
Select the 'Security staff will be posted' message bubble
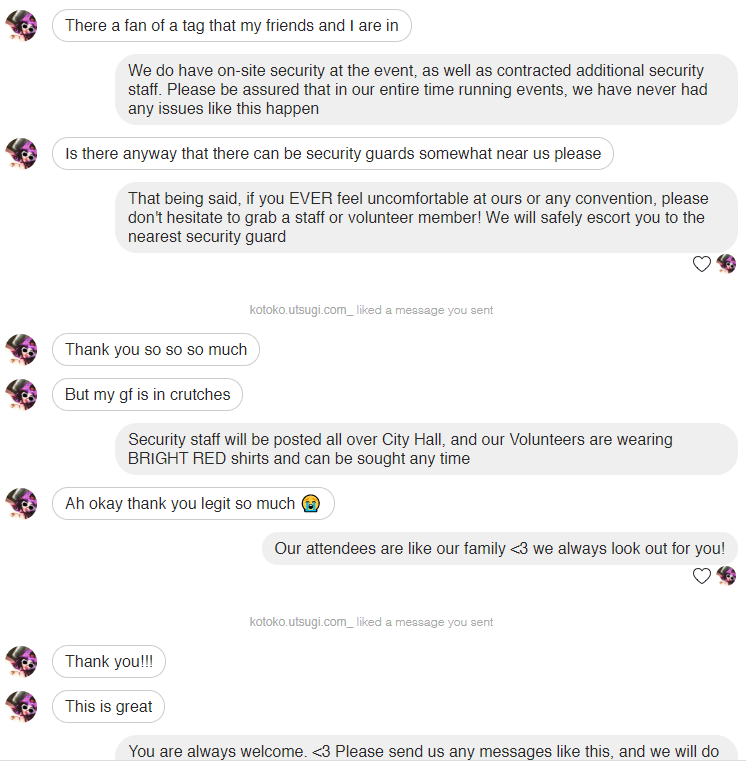426,449
